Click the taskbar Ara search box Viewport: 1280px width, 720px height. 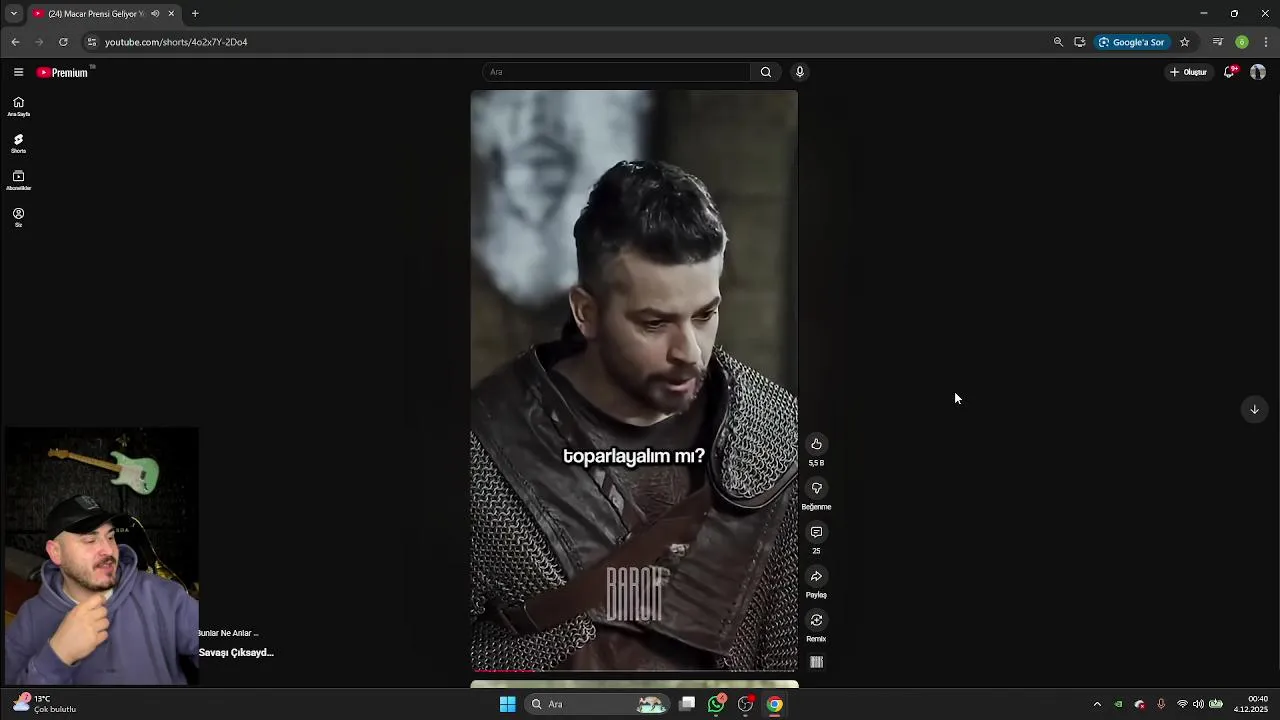[x=597, y=704]
